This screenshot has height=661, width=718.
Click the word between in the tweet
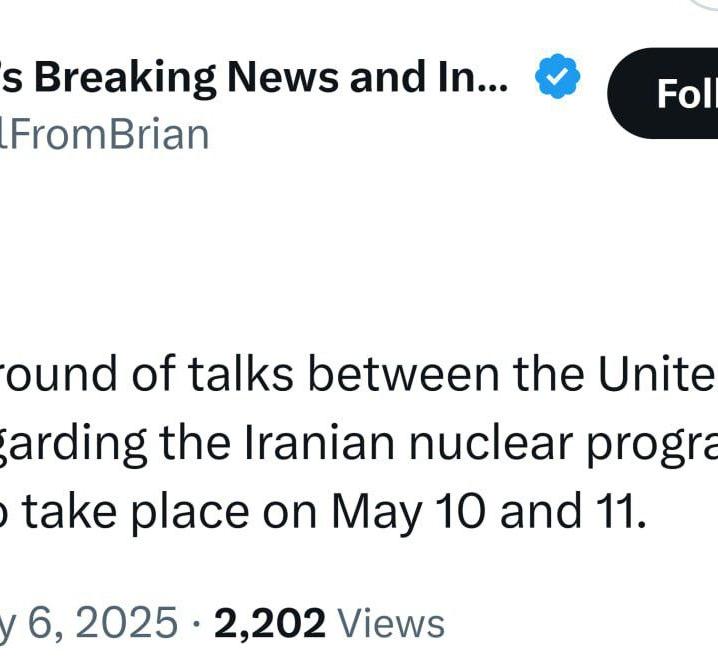(403, 373)
